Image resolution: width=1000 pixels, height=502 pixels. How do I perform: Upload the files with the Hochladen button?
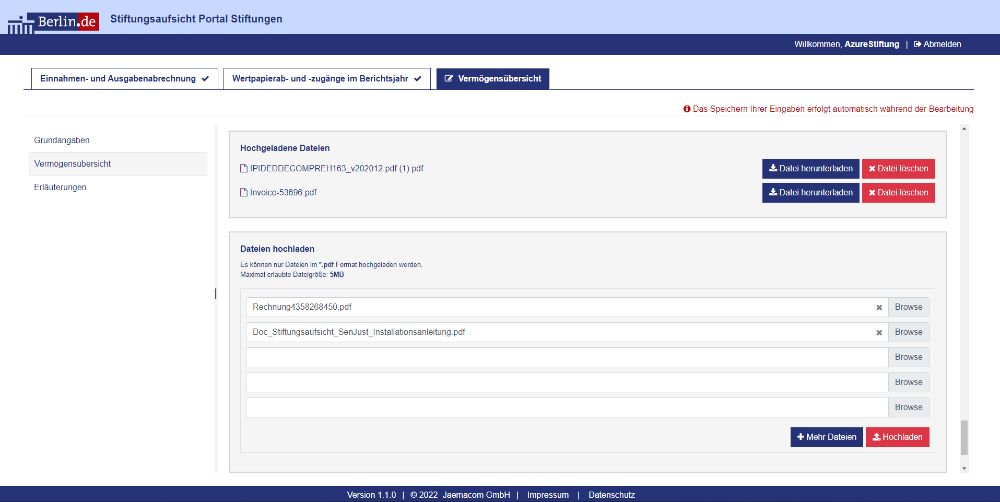coord(897,437)
